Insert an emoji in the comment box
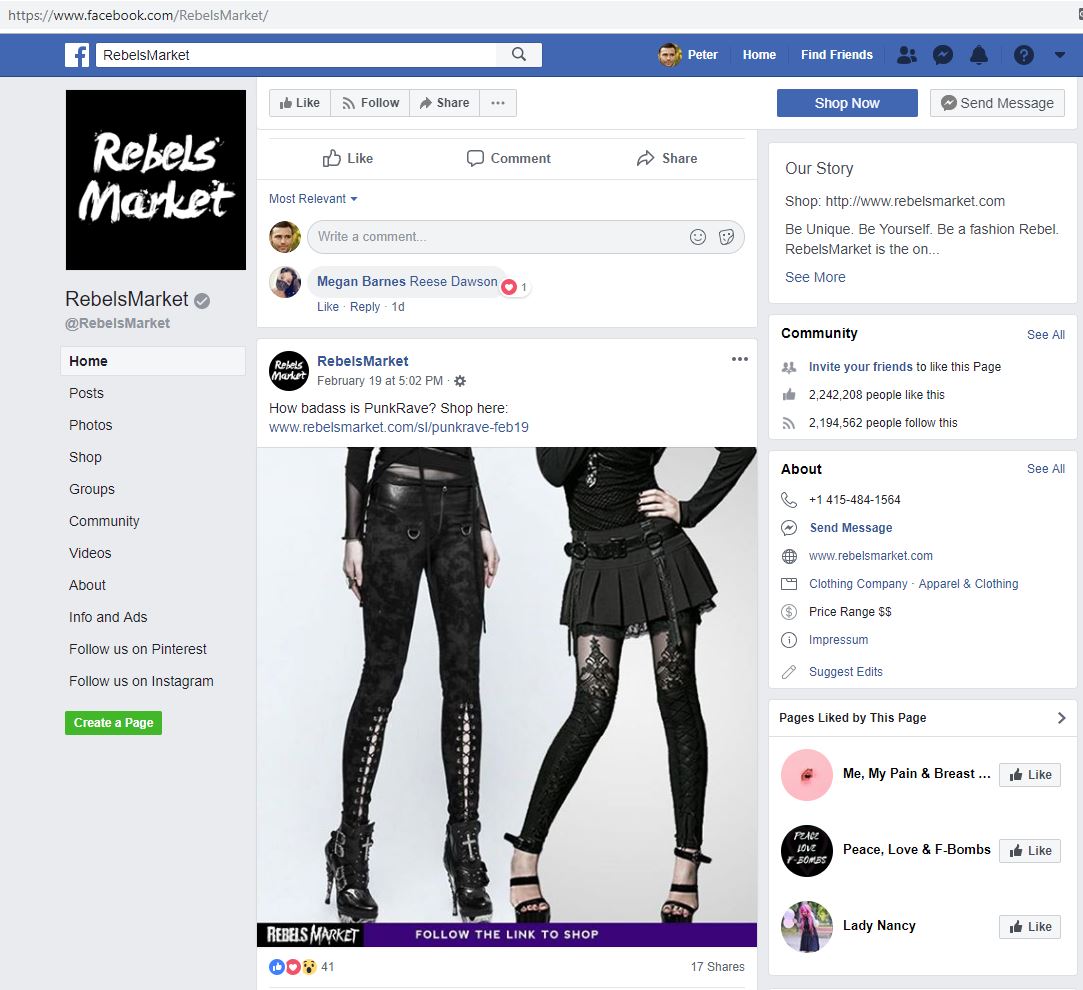 pyautogui.click(x=697, y=237)
